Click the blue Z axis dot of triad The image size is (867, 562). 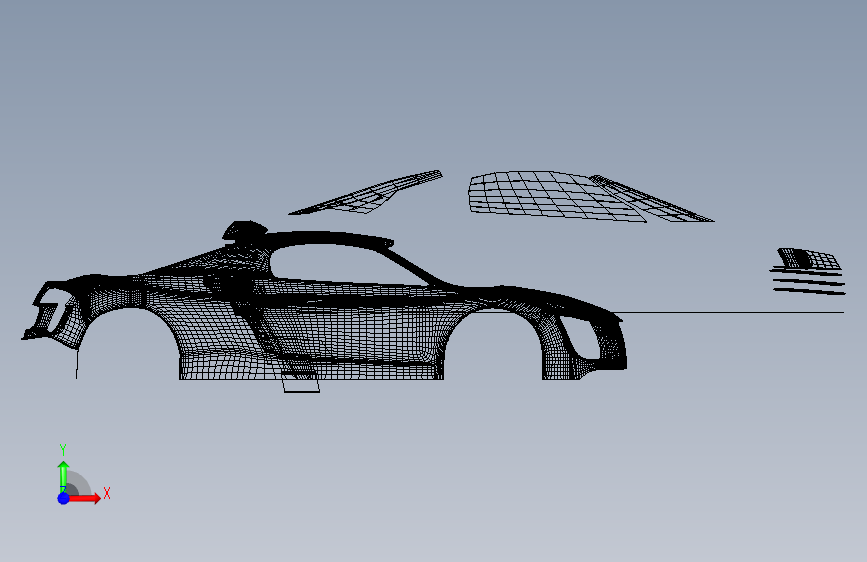(x=64, y=498)
